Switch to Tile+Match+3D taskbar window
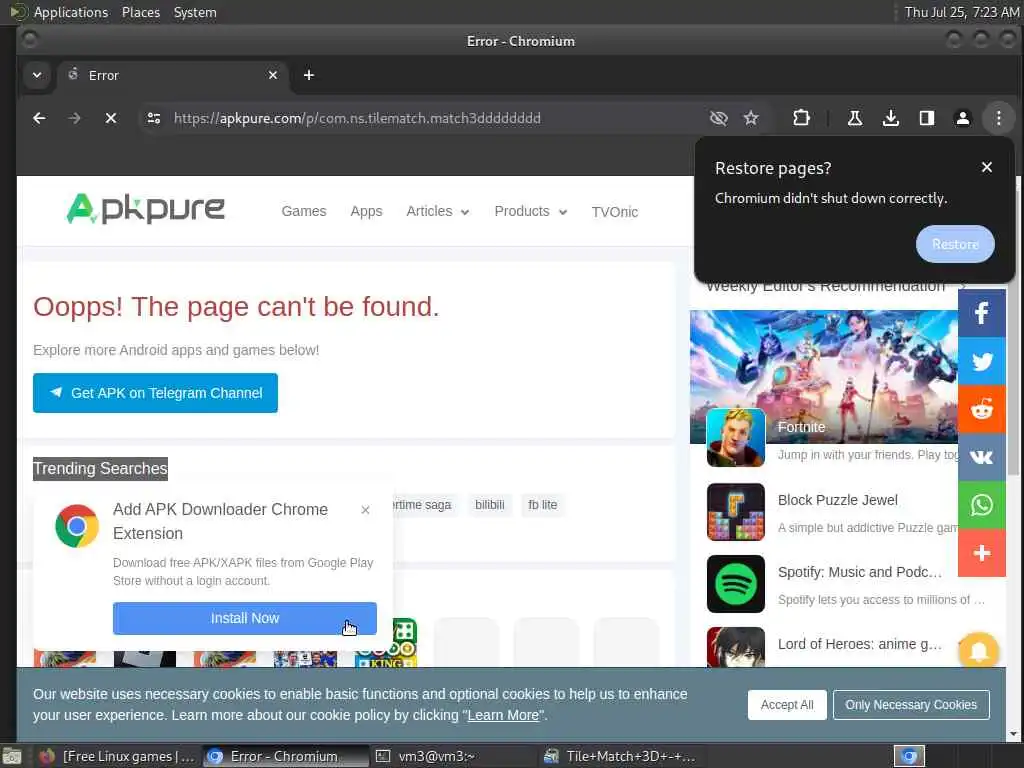Screen dimensions: 1024x768 click(x=620, y=756)
